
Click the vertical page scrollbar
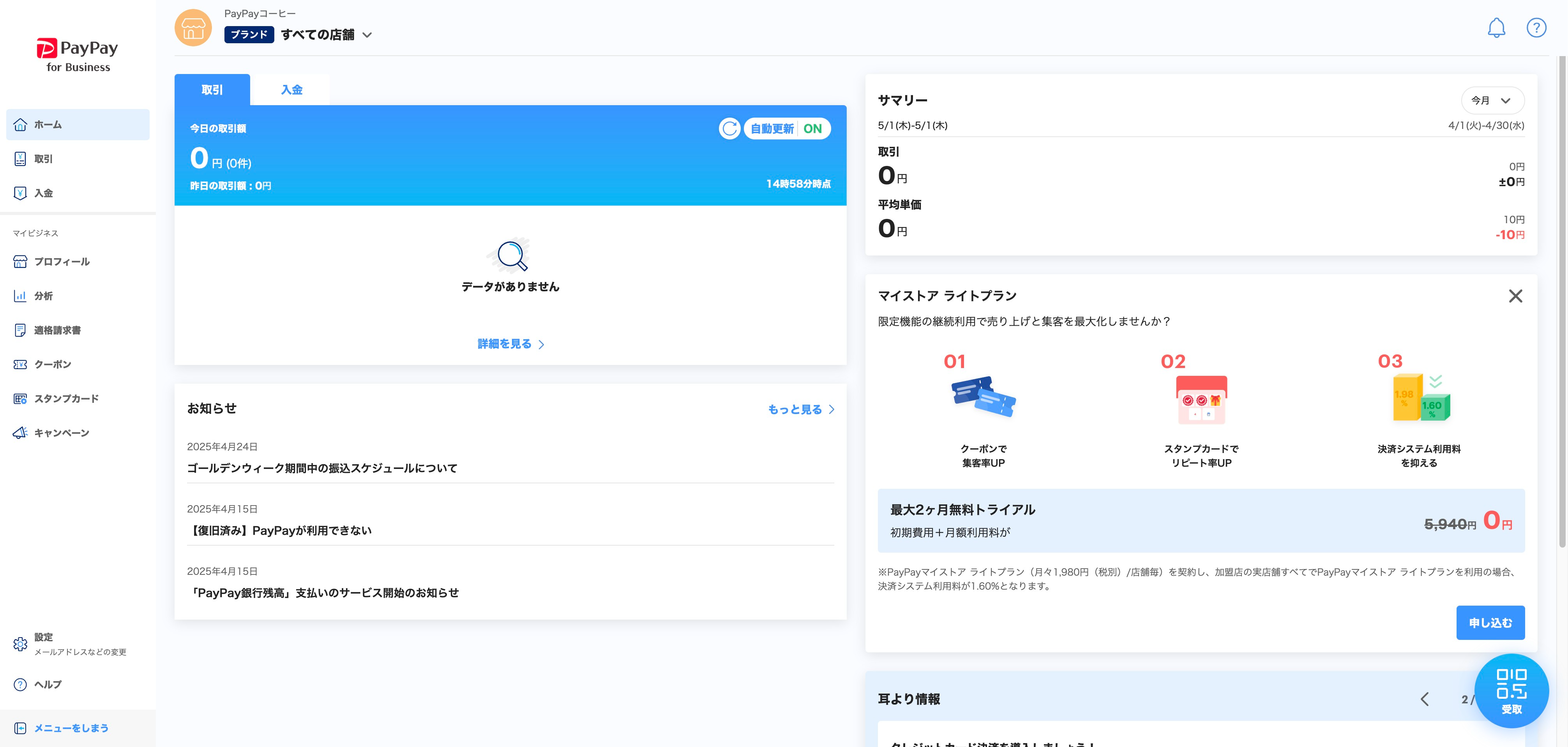click(x=1561, y=302)
